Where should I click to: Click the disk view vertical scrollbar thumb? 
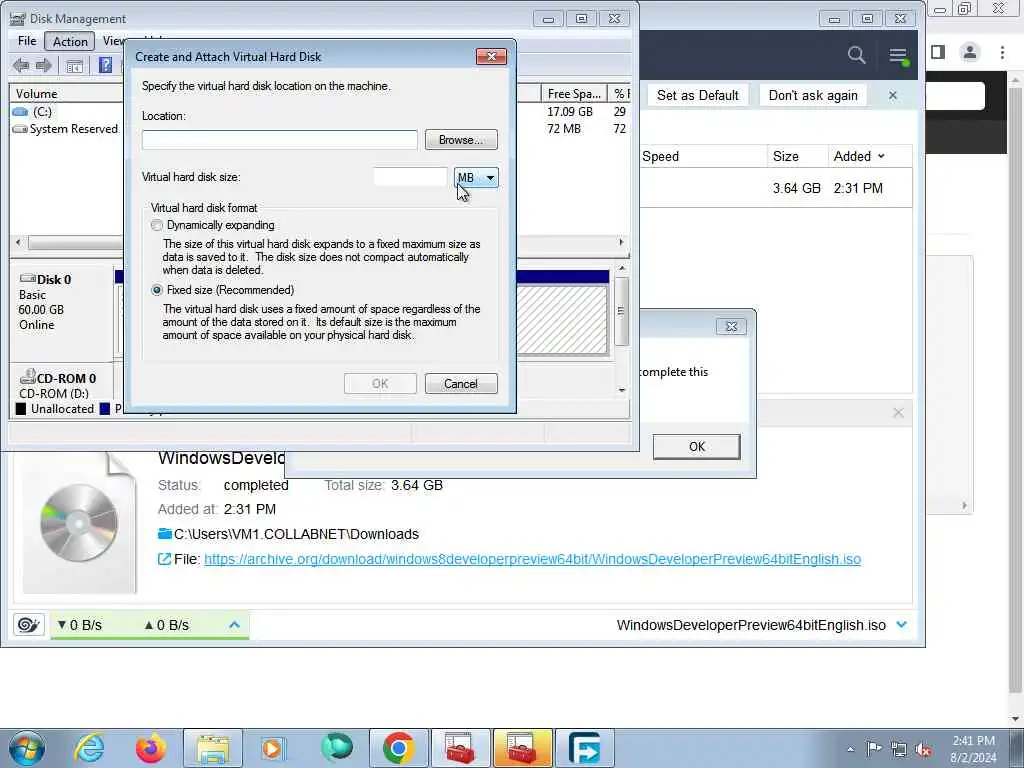622,311
